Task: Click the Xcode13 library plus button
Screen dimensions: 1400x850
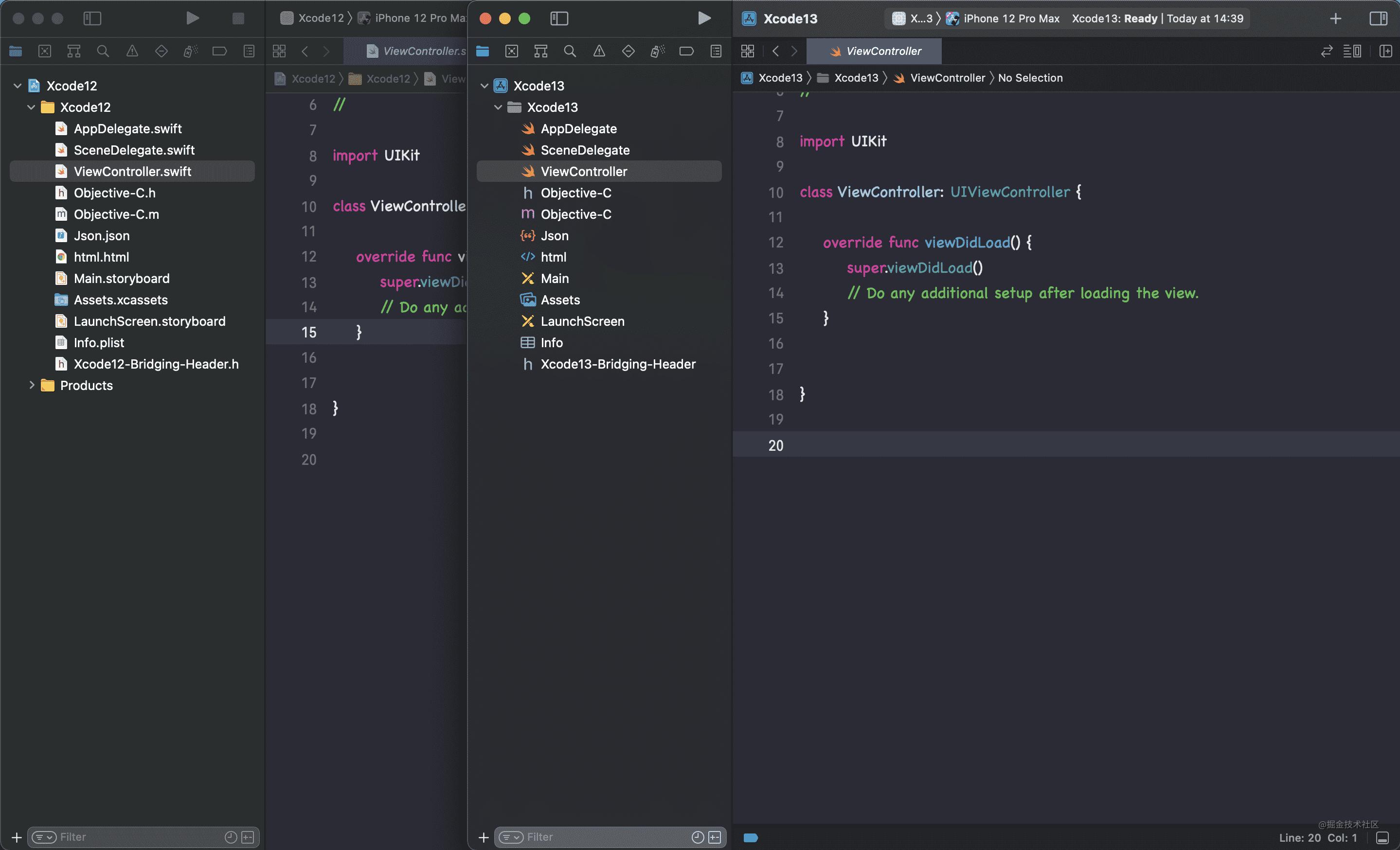Action: (1335, 18)
